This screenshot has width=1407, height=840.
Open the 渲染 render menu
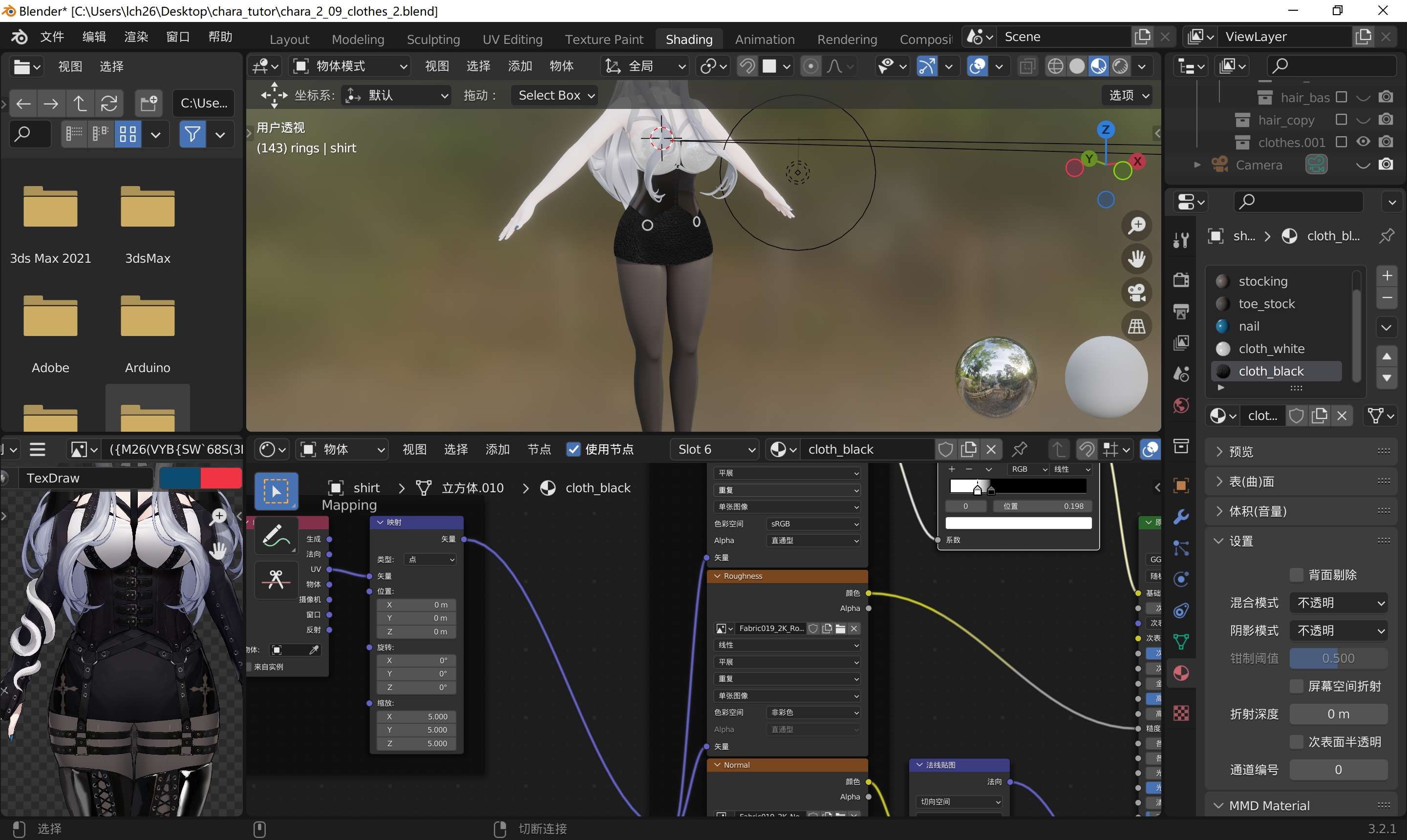pyautogui.click(x=136, y=37)
